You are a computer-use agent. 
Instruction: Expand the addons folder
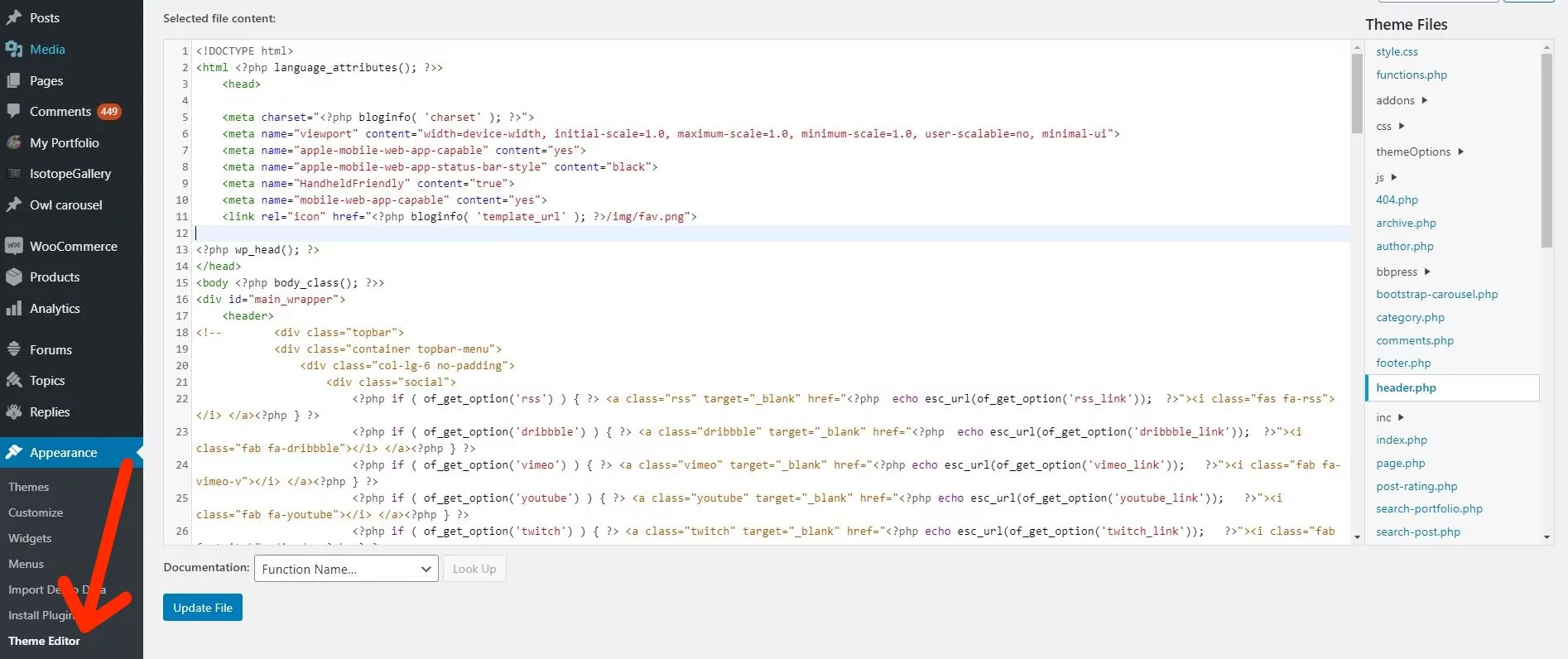pyautogui.click(x=1402, y=100)
